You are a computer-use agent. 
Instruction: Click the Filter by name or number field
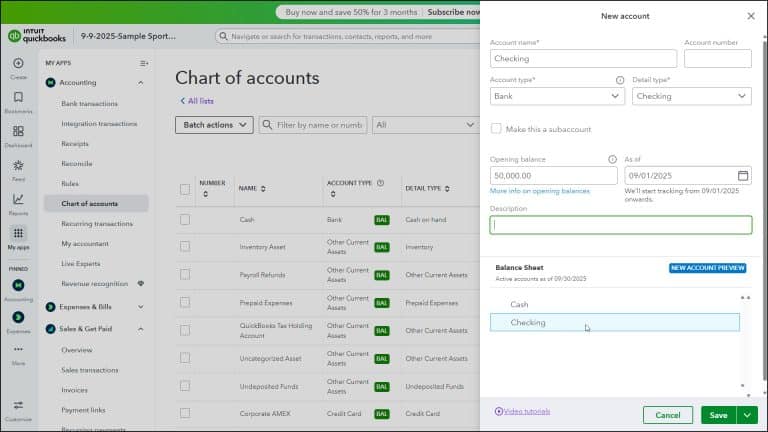[312, 125]
